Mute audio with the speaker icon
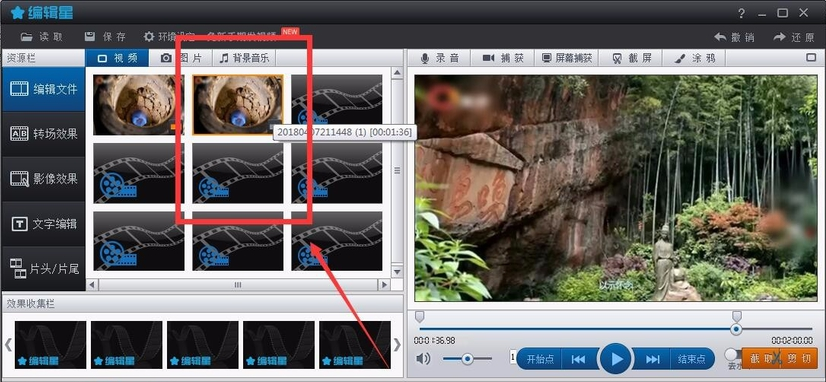This screenshot has width=826, height=382. tap(422, 359)
